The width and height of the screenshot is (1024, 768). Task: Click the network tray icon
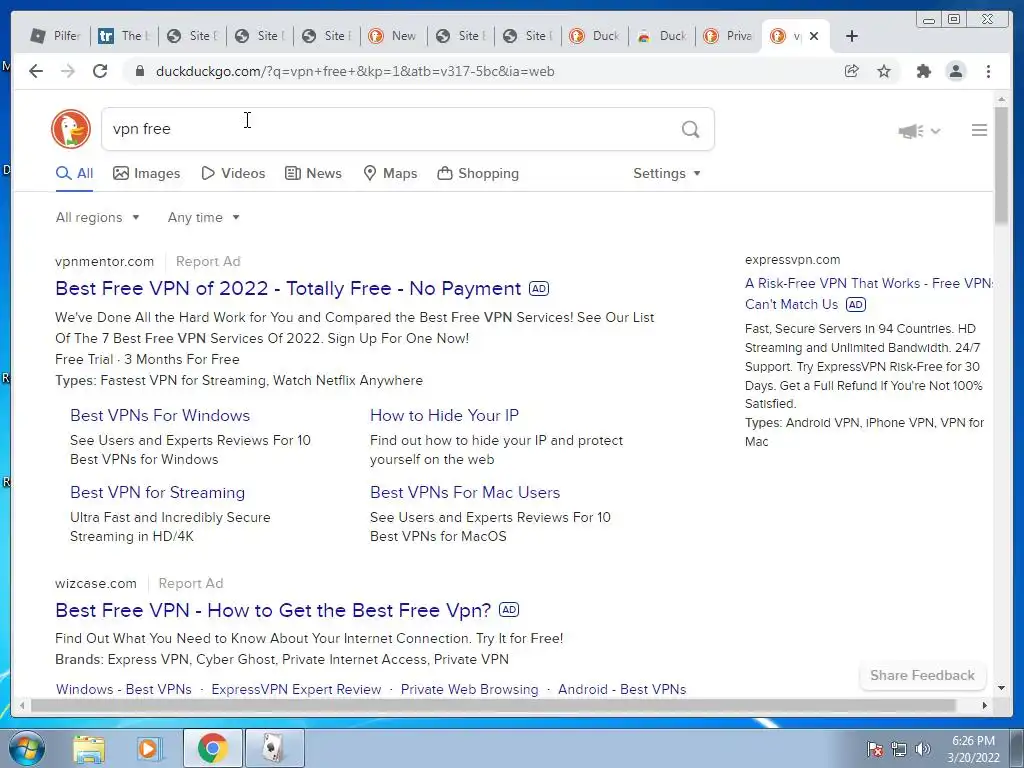click(x=899, y=749)
